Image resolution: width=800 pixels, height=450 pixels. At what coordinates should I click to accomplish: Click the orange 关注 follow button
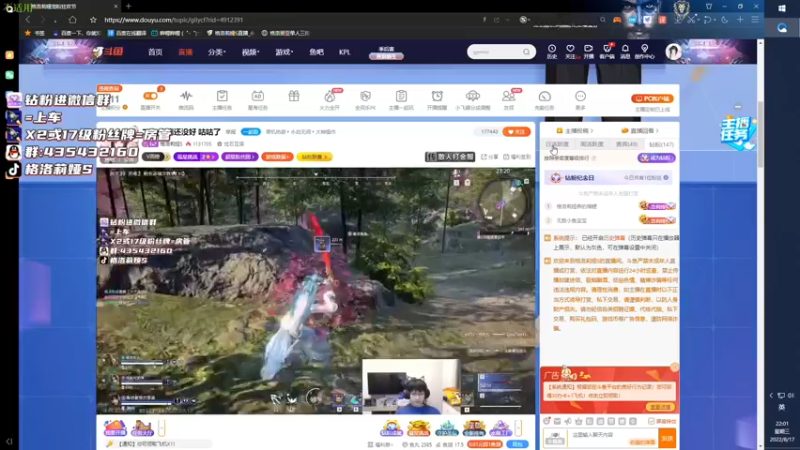point(516,132)
